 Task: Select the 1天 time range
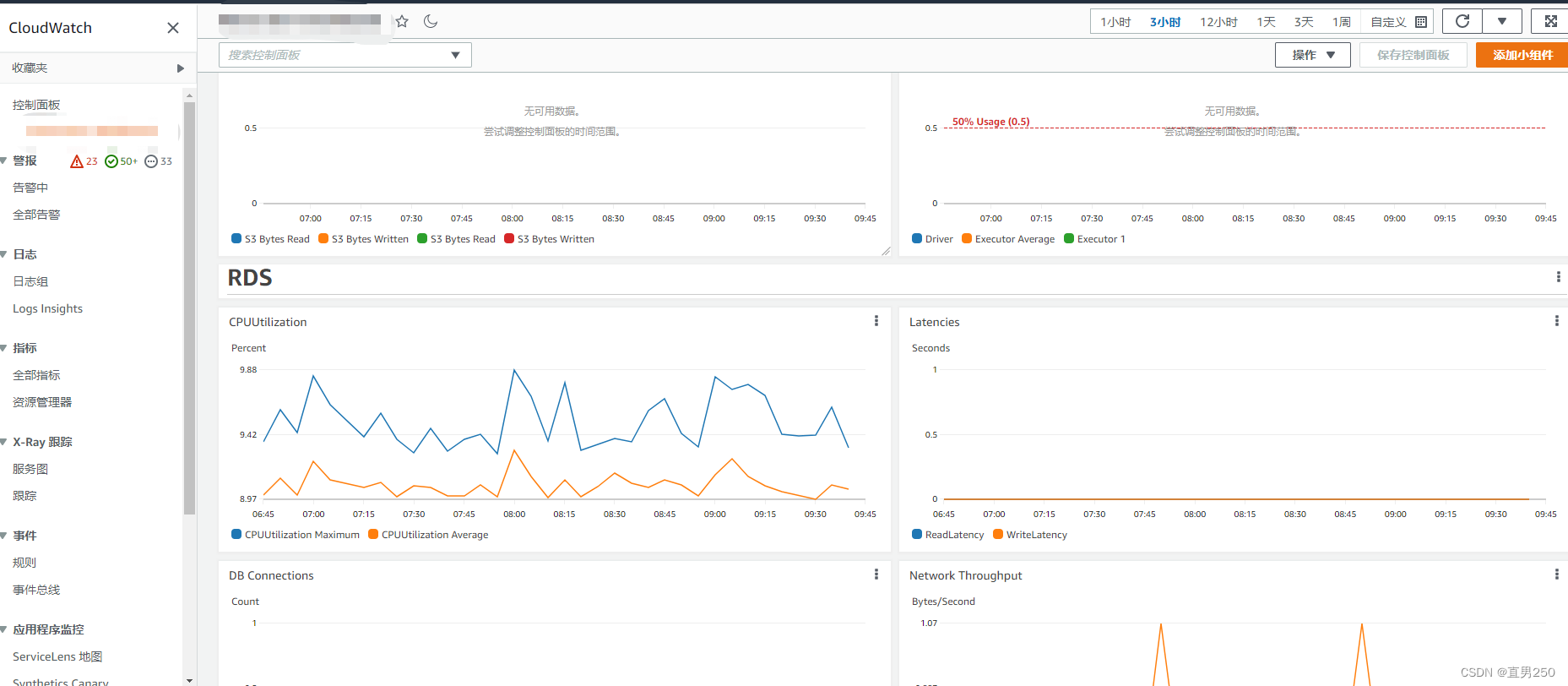1266,22
